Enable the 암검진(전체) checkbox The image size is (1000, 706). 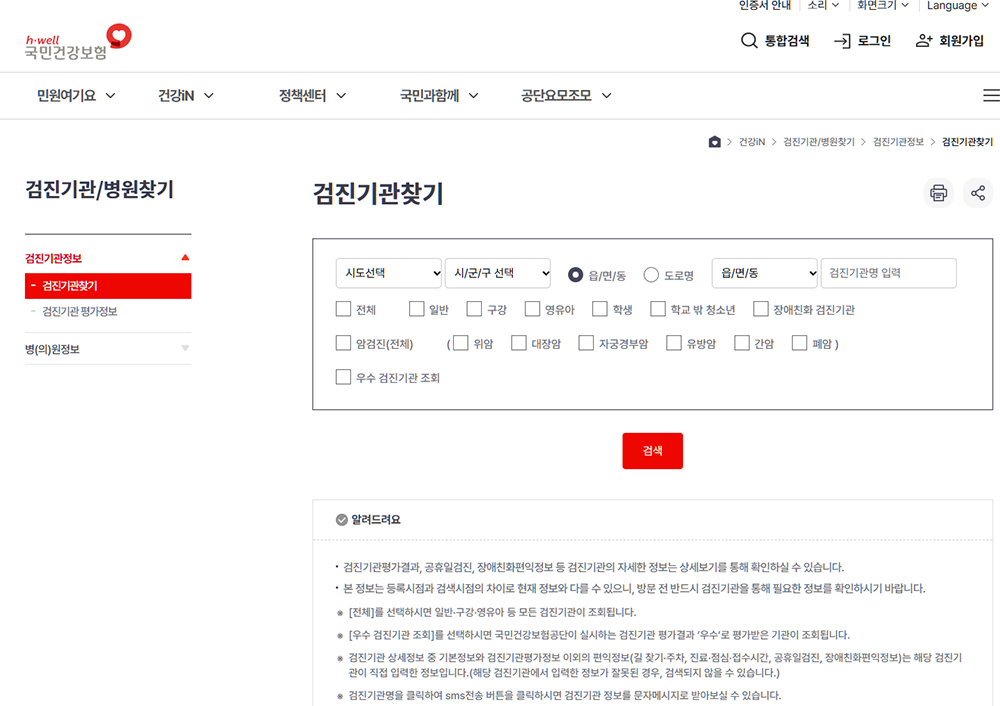click(342, 343)
